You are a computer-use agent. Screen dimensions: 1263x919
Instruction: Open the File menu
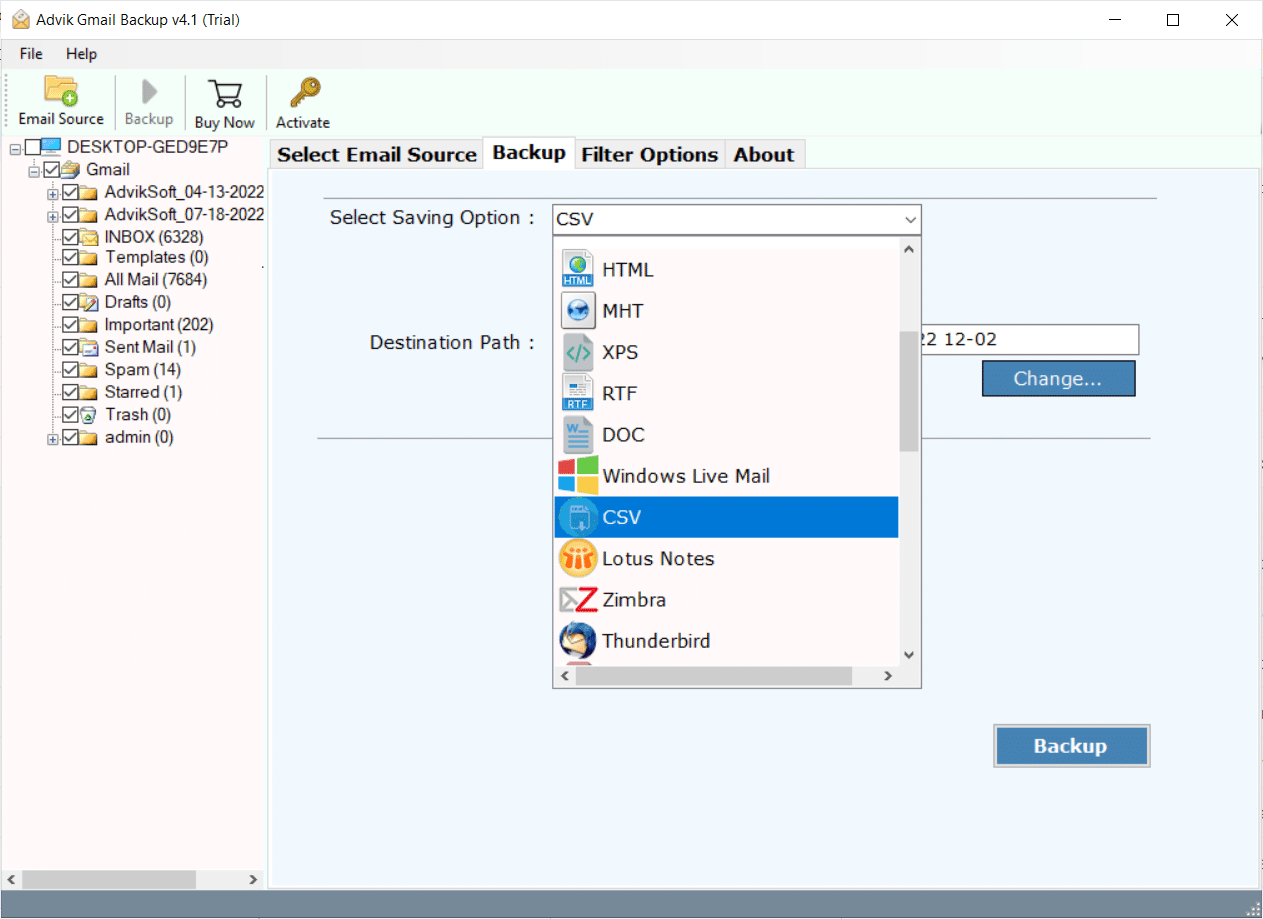point(31,53)
